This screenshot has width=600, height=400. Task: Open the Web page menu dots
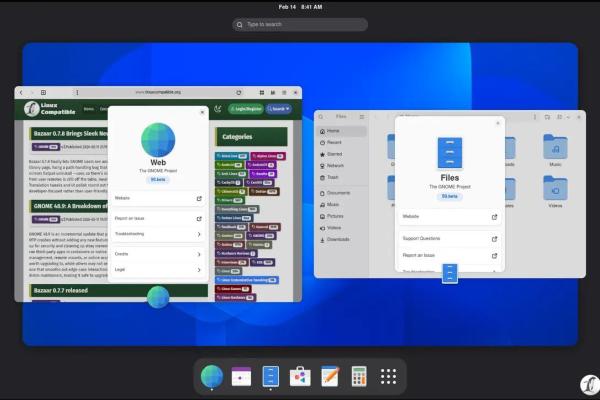click(77, 93)
